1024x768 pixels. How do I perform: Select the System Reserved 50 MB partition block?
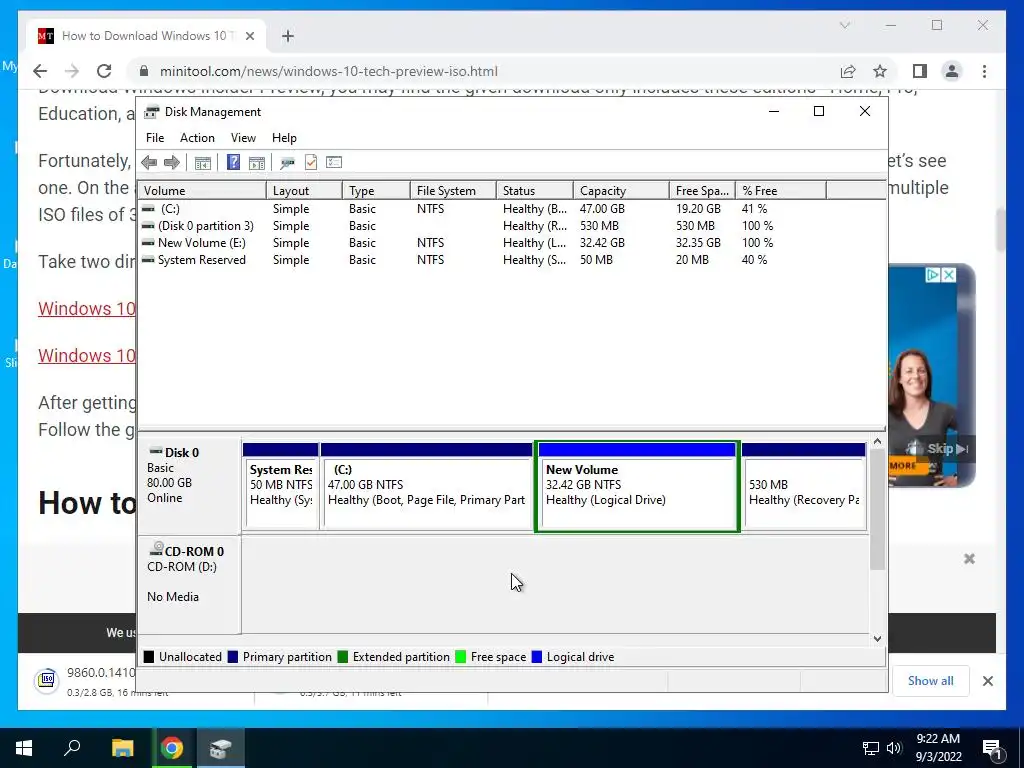click(281, 487)
